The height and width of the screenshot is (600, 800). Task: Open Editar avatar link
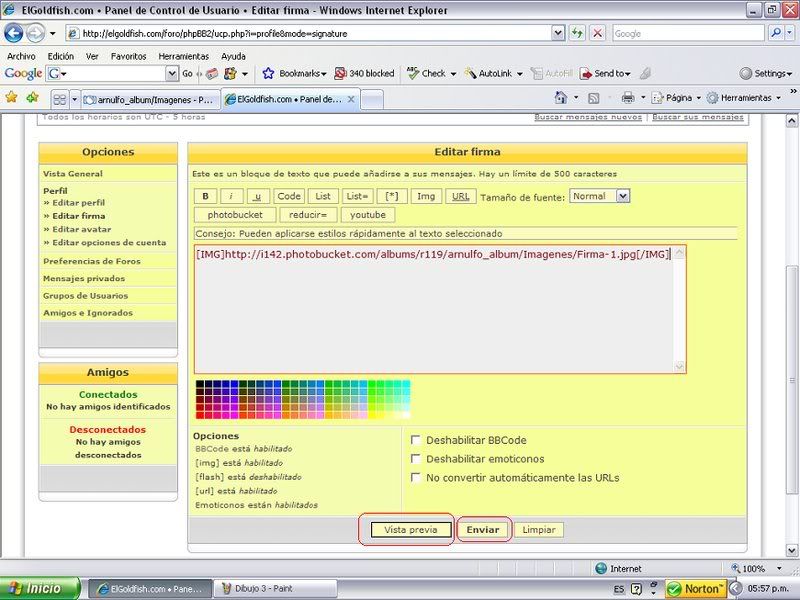click(82, 229)
